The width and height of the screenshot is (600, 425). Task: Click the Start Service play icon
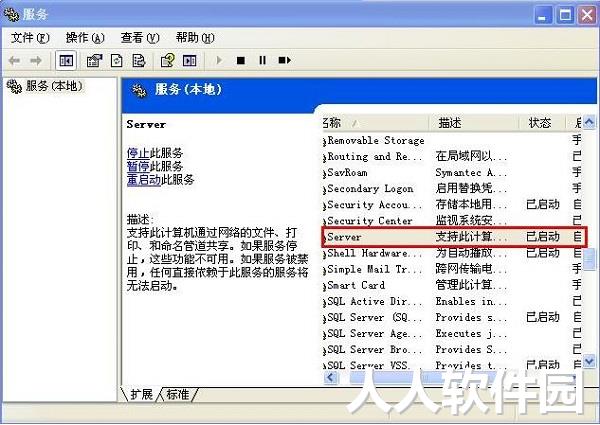click(x=219, y=60)
